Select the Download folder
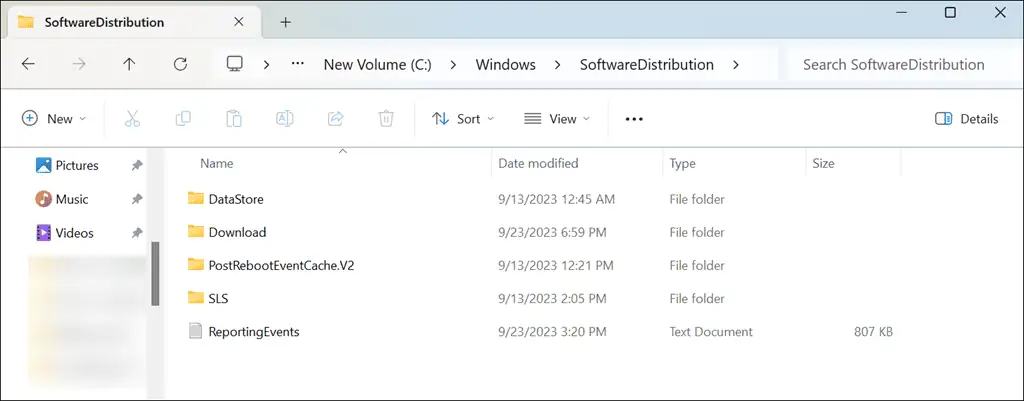1024x401 pixels. coord(237,232)
